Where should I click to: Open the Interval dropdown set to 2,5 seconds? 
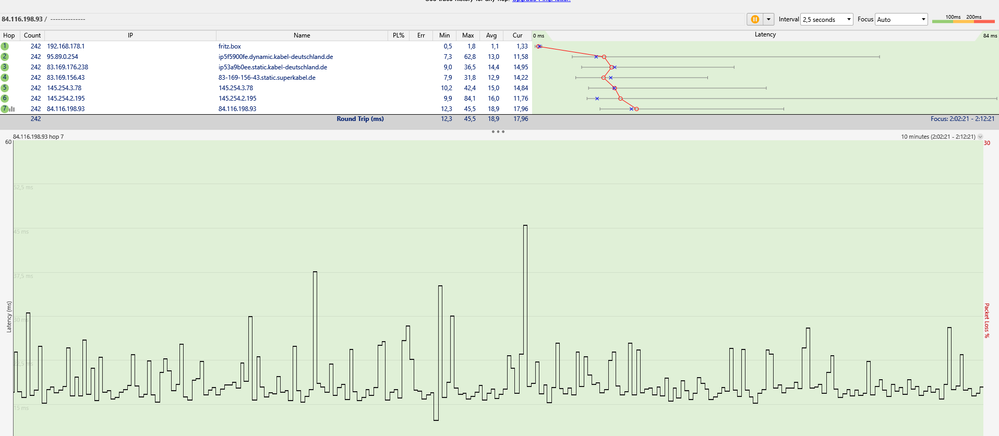click(827, 20)
